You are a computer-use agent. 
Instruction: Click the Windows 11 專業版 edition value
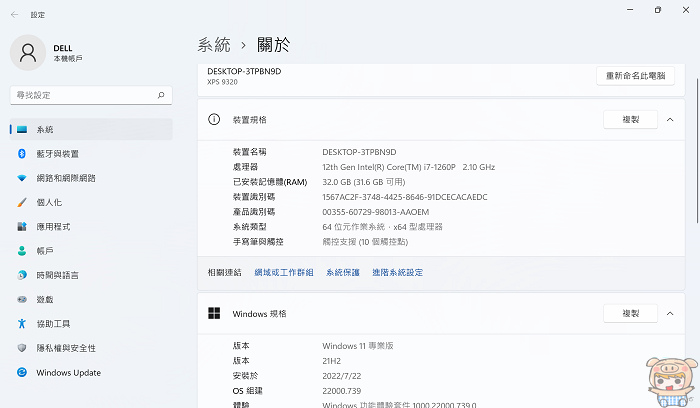[x=358, y=346]
